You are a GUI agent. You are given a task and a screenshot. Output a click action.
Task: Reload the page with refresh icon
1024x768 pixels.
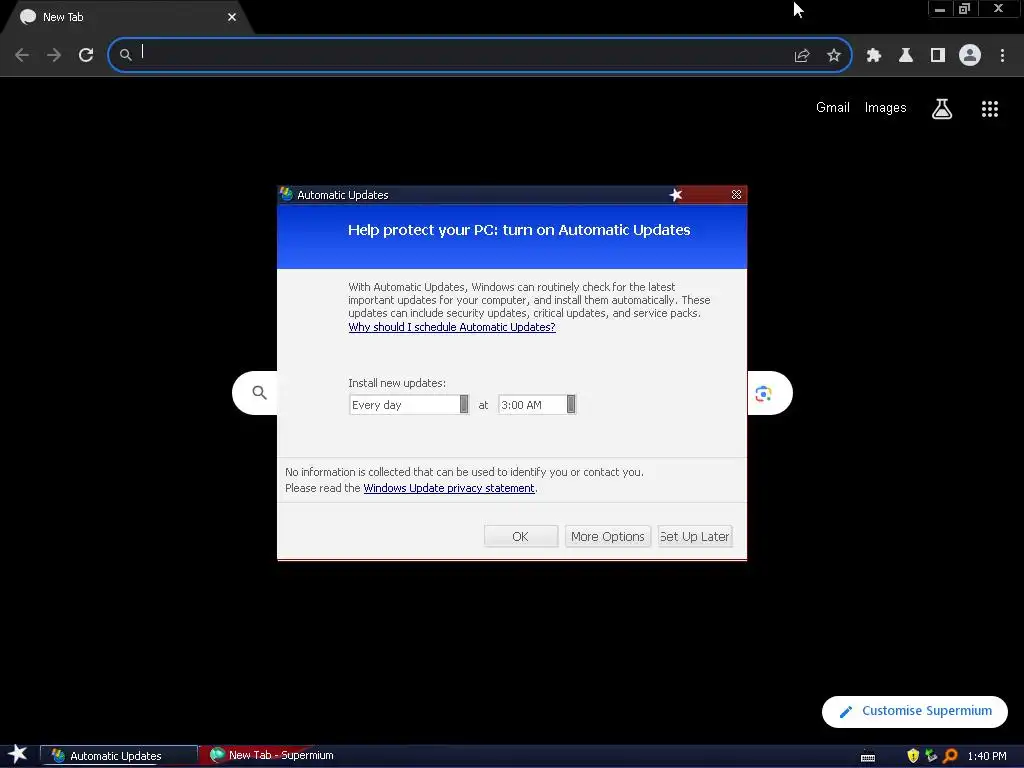(x=86, y=55)
